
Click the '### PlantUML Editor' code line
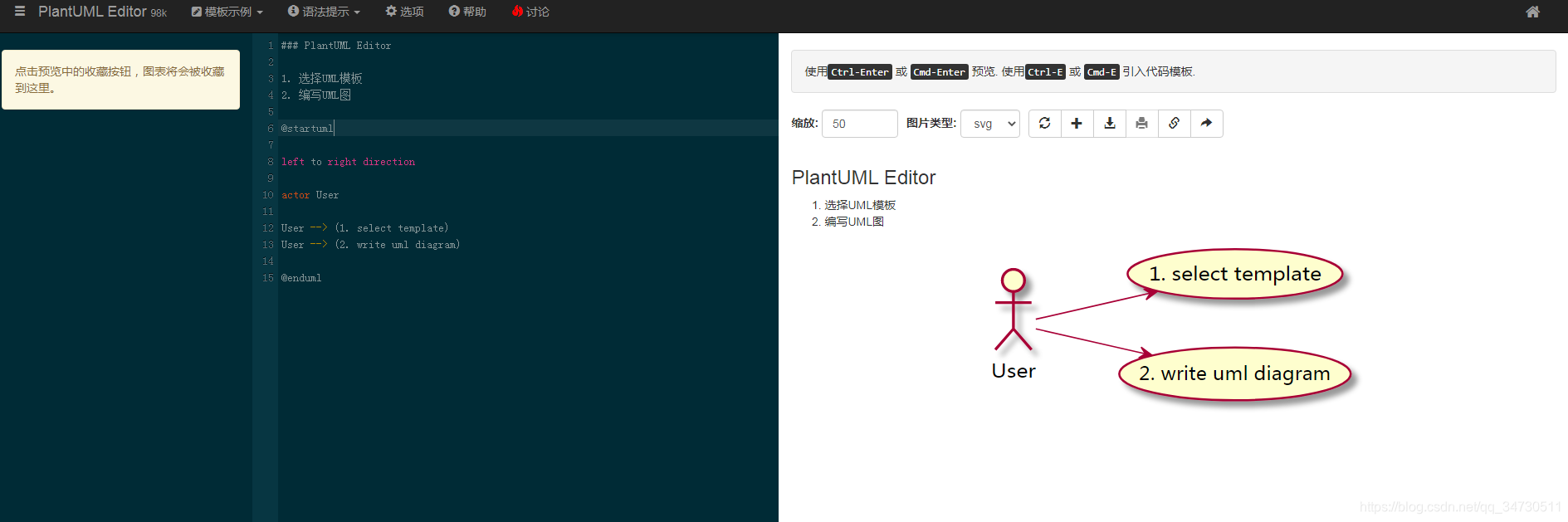point(335,46)
